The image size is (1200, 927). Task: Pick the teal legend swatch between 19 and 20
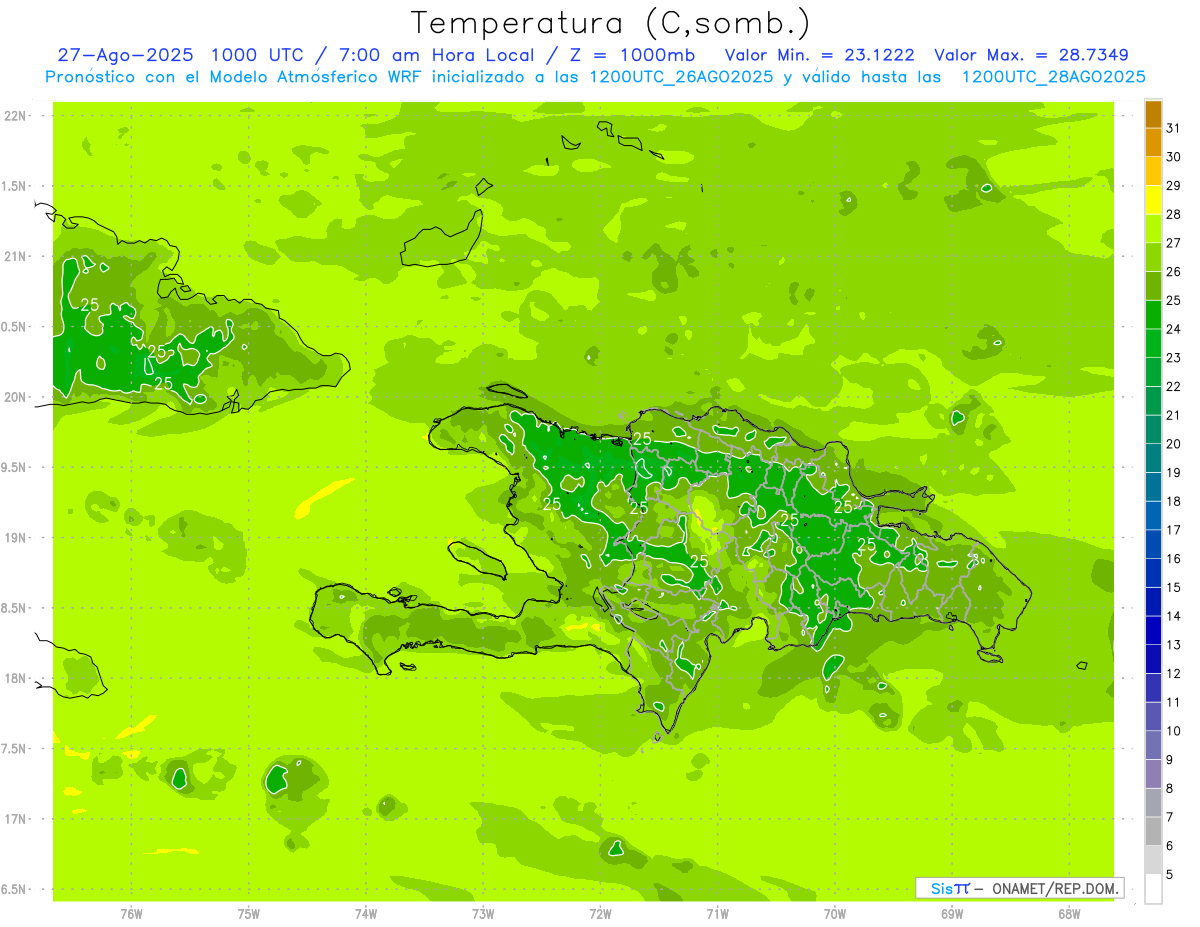pyautogui.click(x=1153, y=458)
